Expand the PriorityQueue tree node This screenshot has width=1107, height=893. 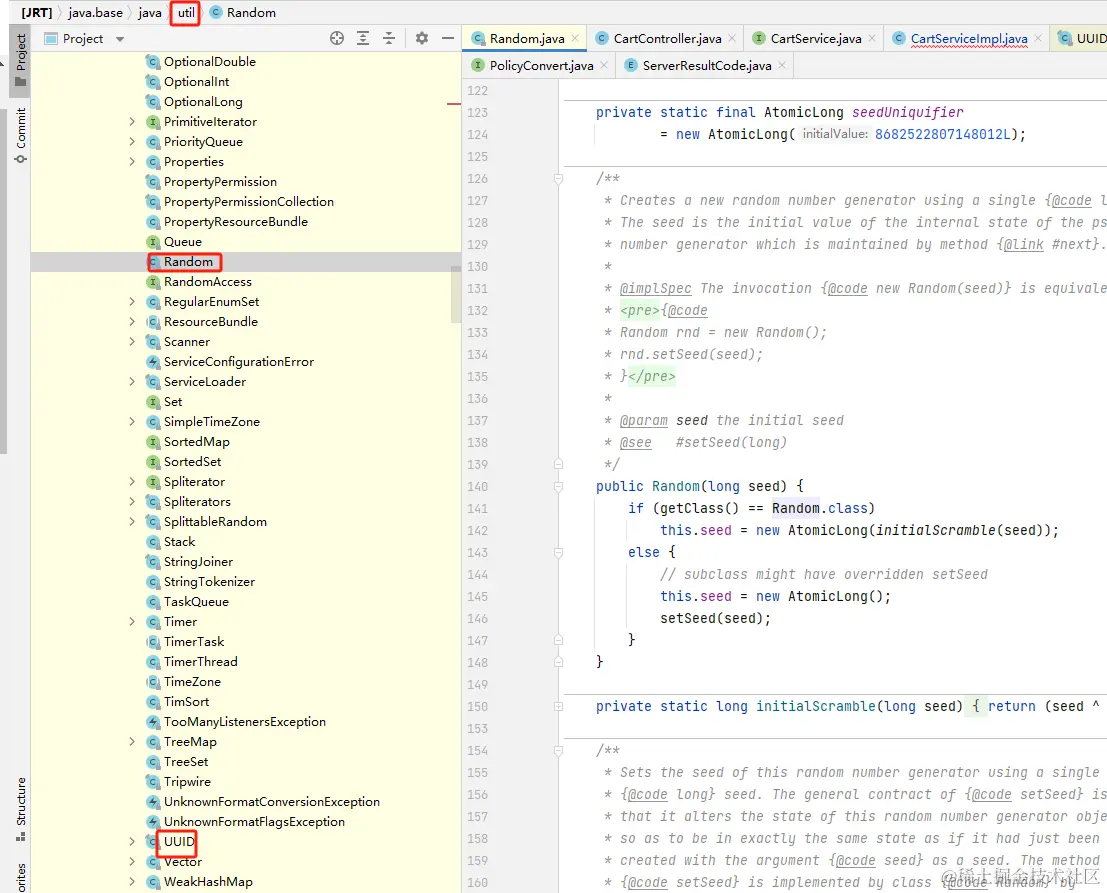[132, 142]
